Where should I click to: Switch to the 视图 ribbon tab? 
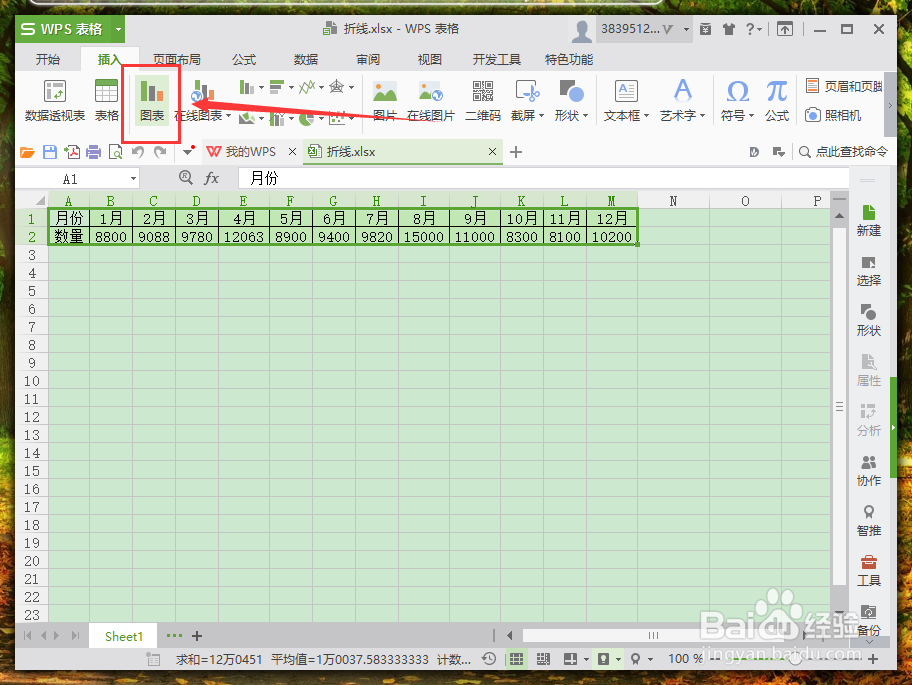(x=430, y=59)
